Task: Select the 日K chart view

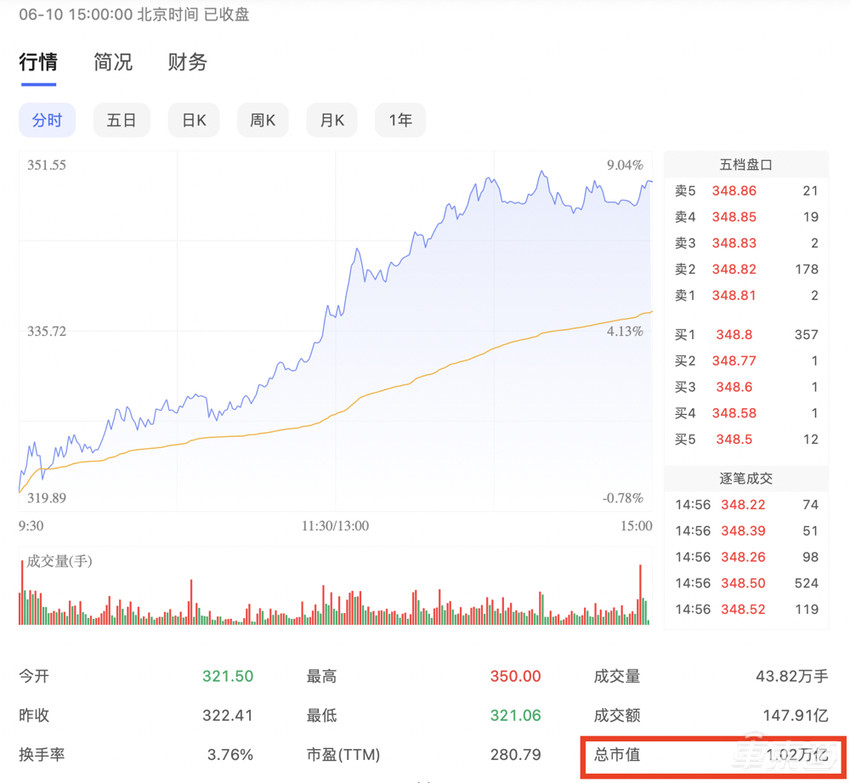Action: point(193,119)
